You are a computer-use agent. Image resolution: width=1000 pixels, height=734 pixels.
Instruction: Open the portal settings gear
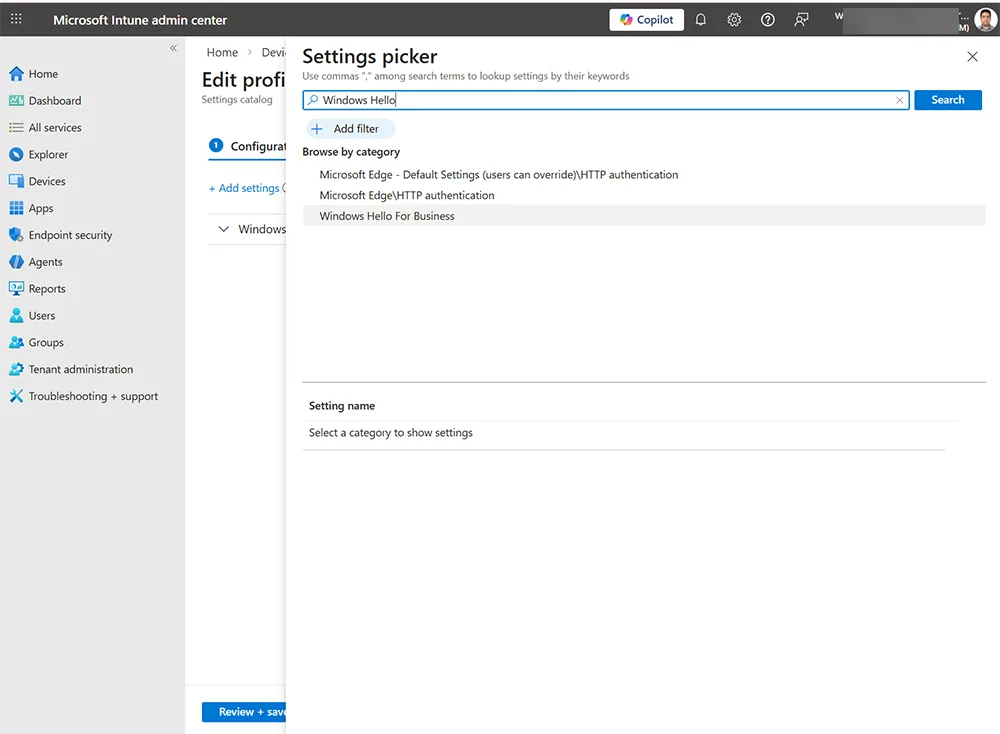click(x=734, y=19)
